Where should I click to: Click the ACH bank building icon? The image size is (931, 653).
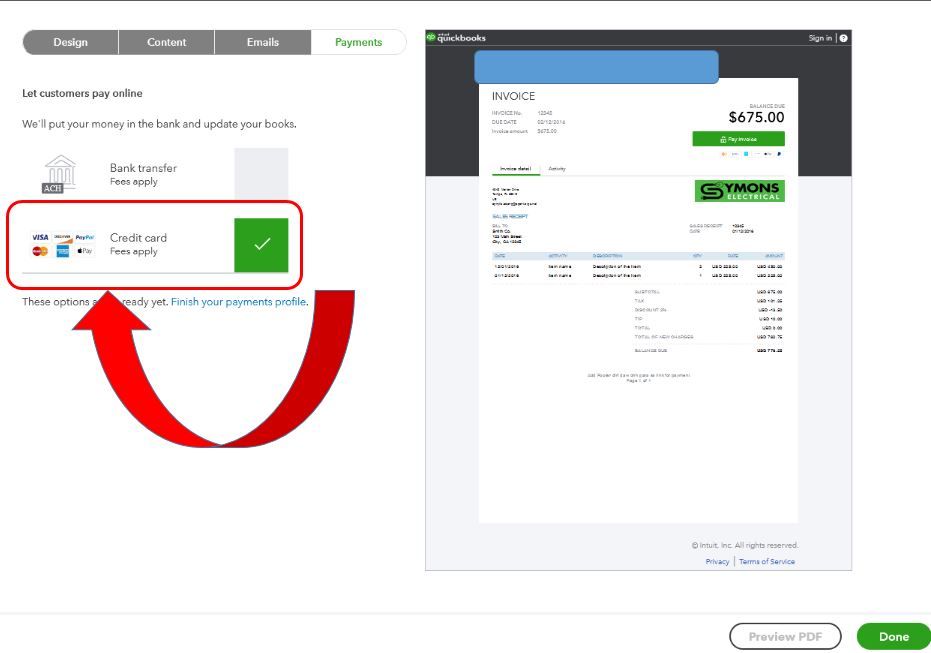point(59,174)
